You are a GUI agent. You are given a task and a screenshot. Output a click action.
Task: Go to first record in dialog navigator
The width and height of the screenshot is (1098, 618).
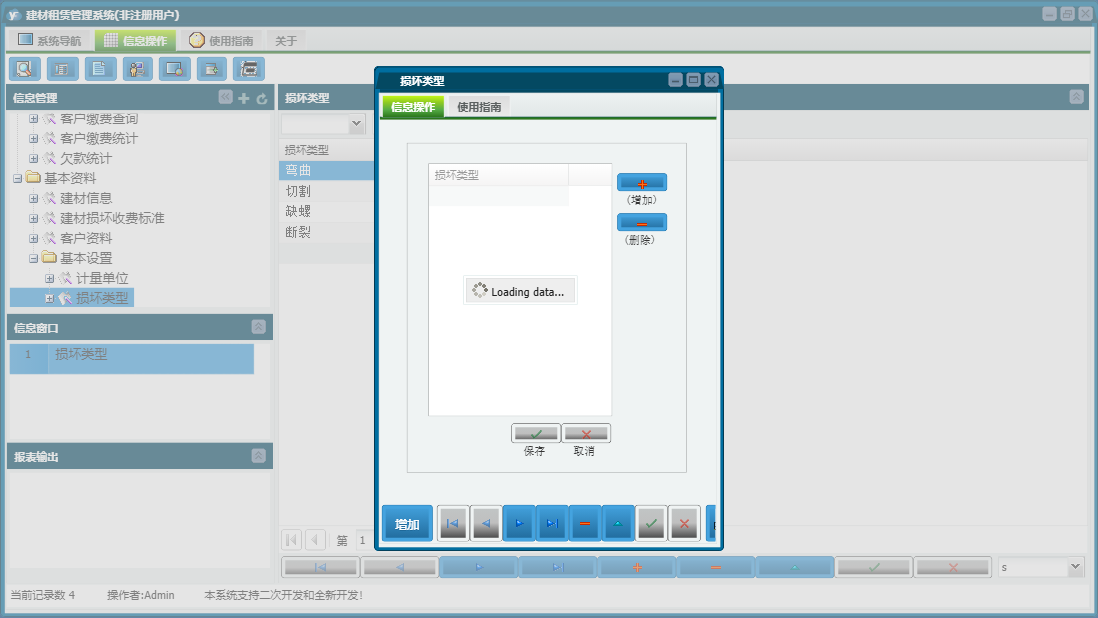coord(452,524)
